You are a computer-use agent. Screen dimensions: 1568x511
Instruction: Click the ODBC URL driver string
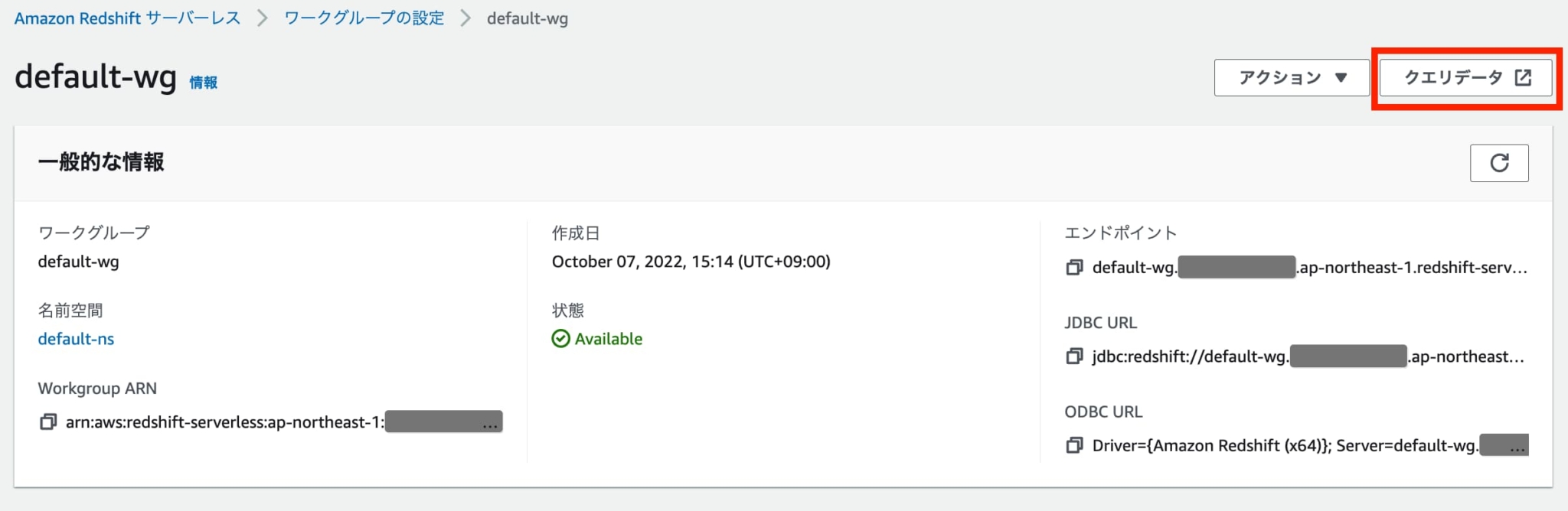[1285, 445]
